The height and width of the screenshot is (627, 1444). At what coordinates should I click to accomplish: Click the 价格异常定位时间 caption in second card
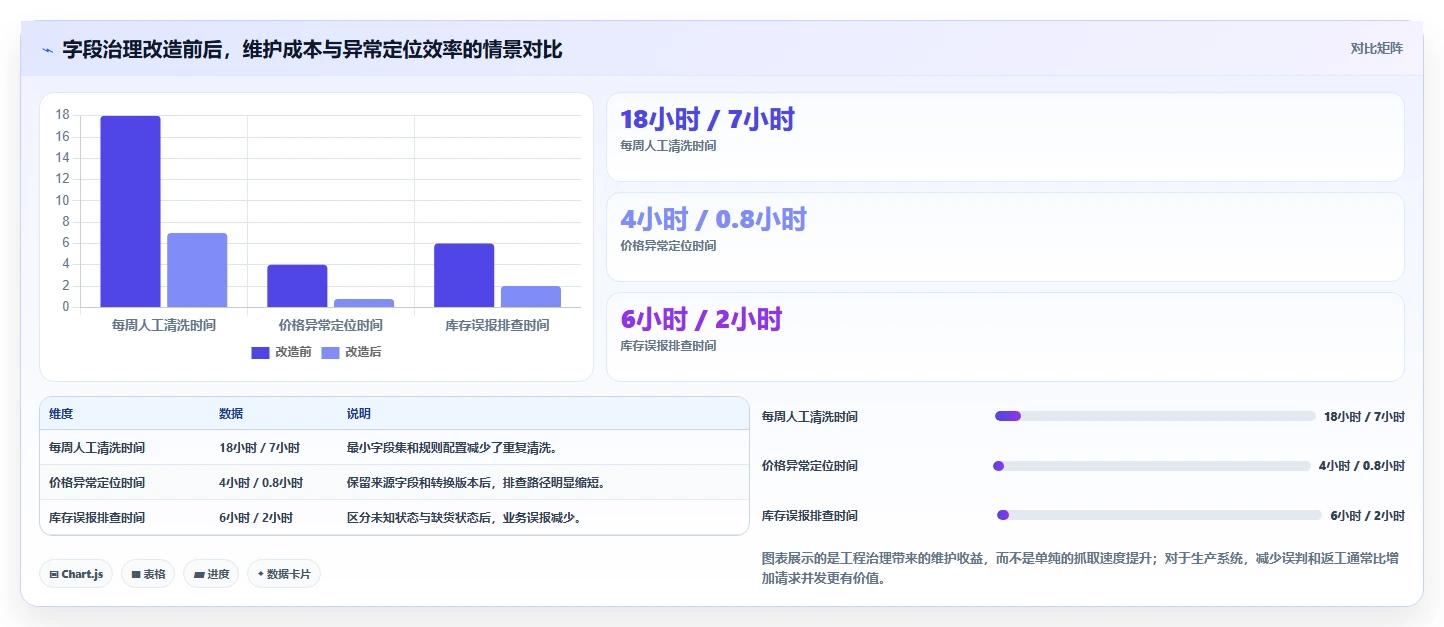click(x=668, y=246)
